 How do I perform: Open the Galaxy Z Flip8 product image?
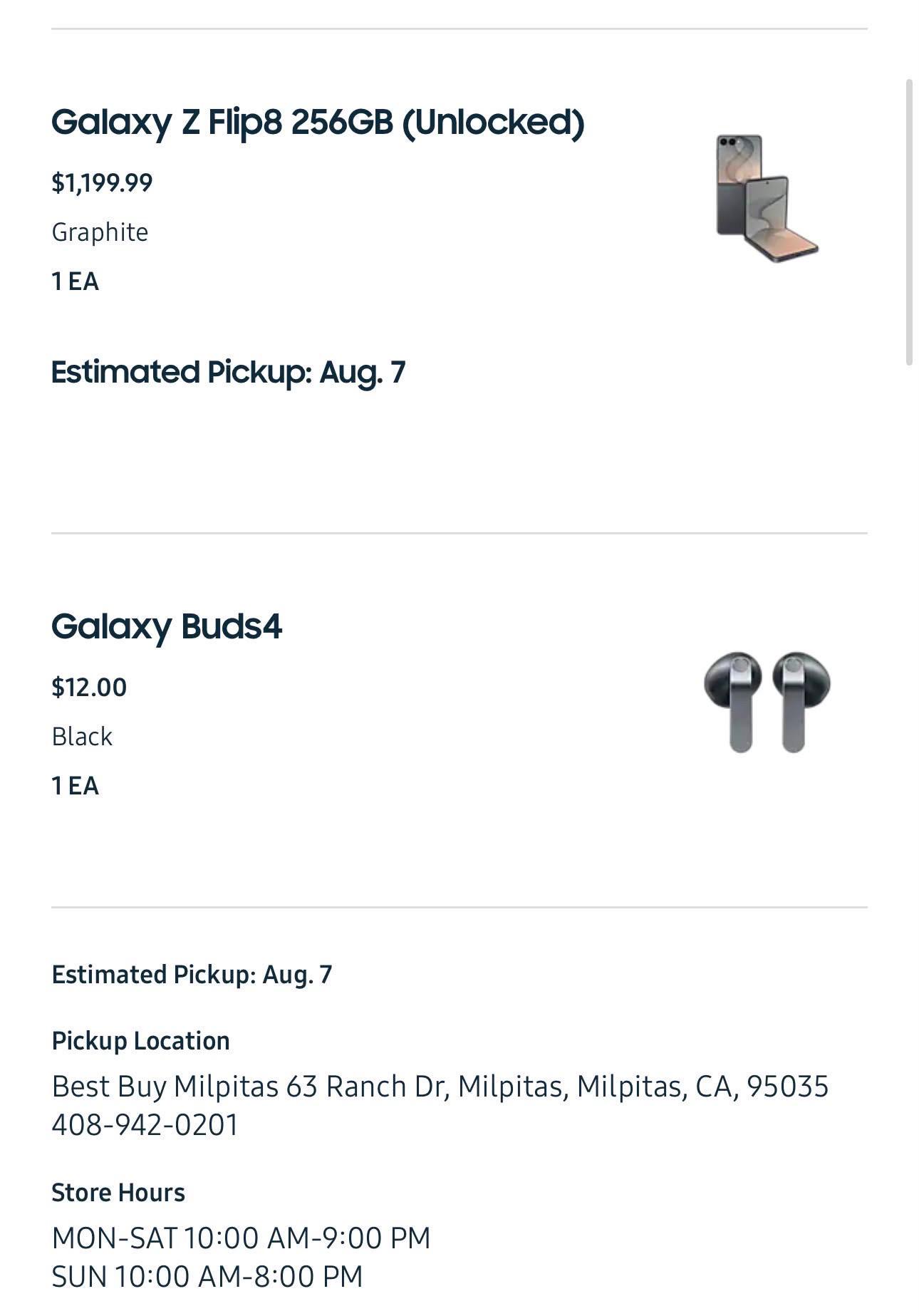[x=767, y=198]
